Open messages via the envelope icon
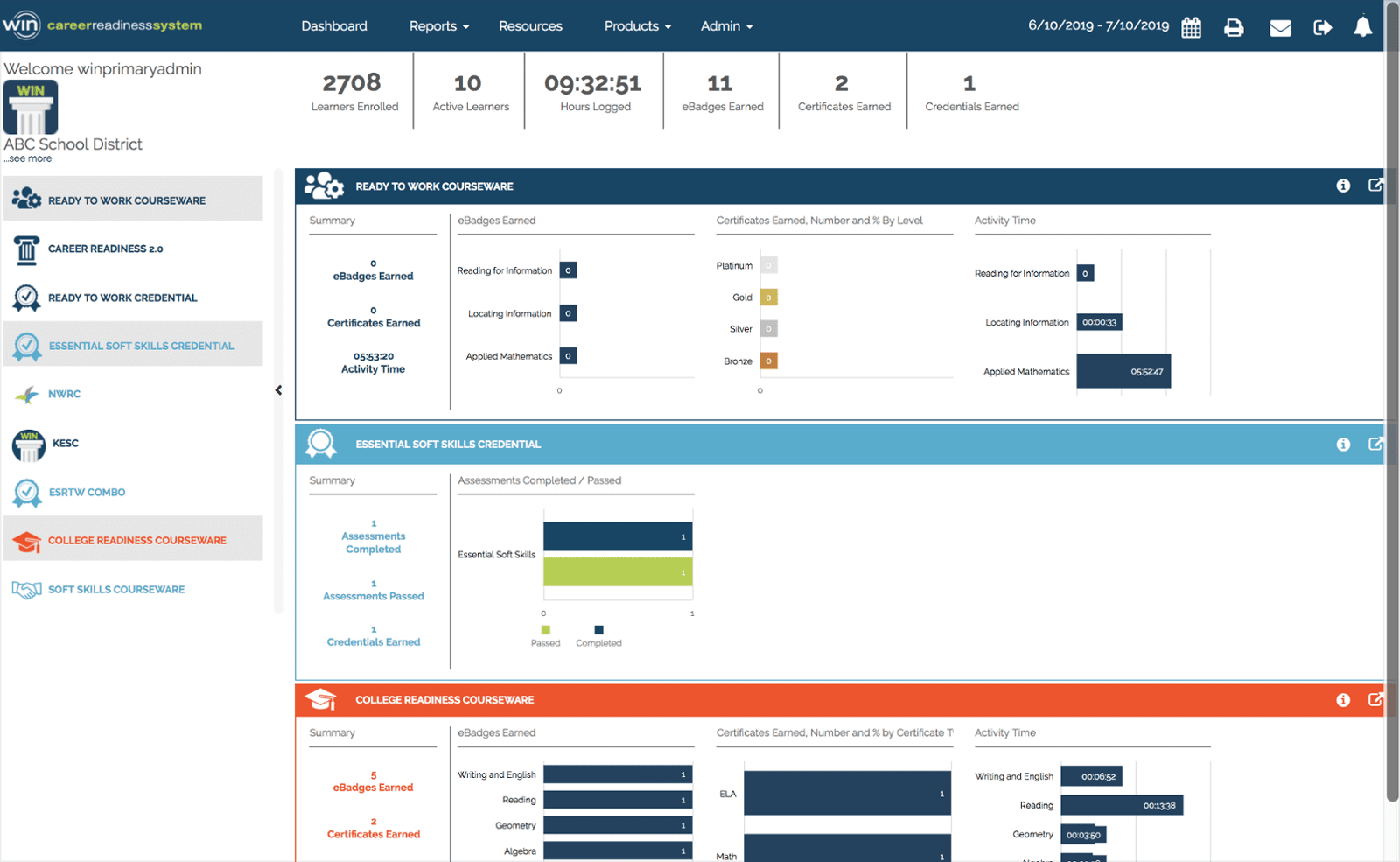Viewport: 1400px width, 862px height. 1279,26
